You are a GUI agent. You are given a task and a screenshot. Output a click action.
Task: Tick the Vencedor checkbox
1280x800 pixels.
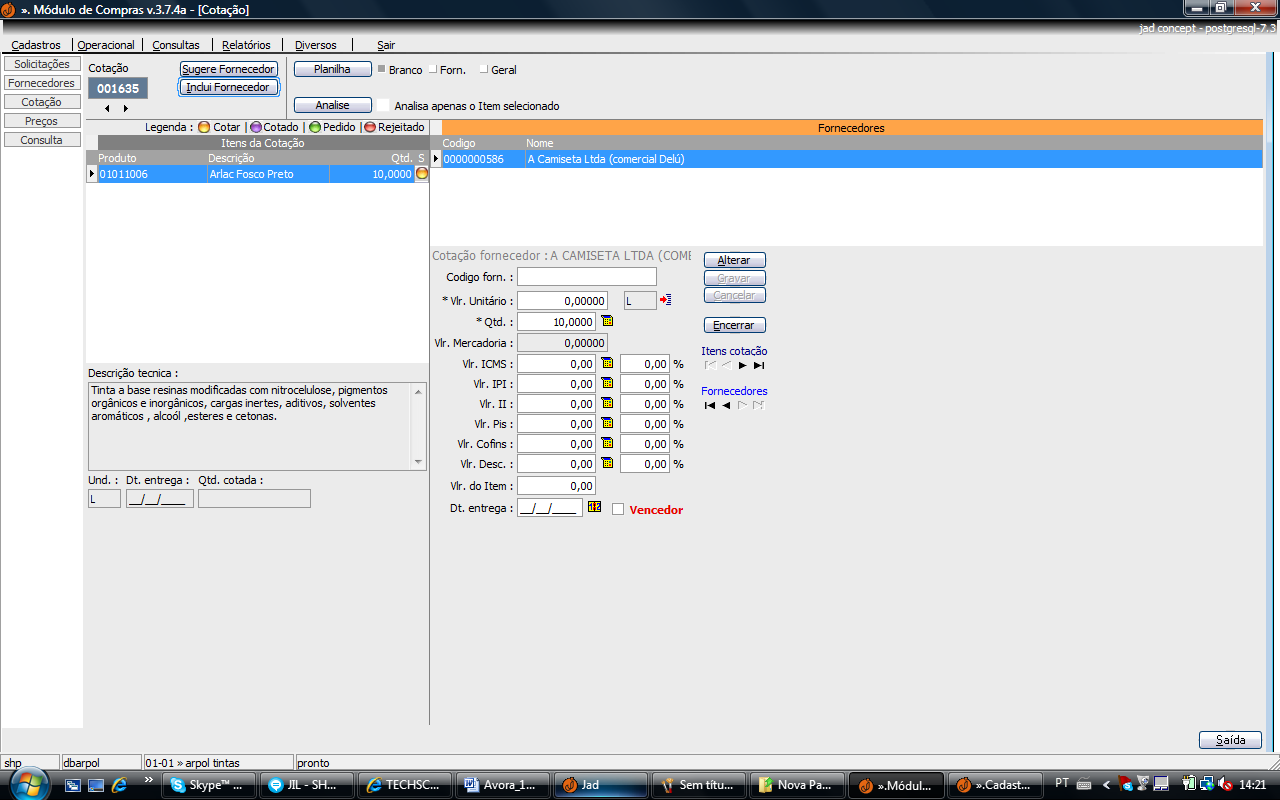(x=618, y=509)
